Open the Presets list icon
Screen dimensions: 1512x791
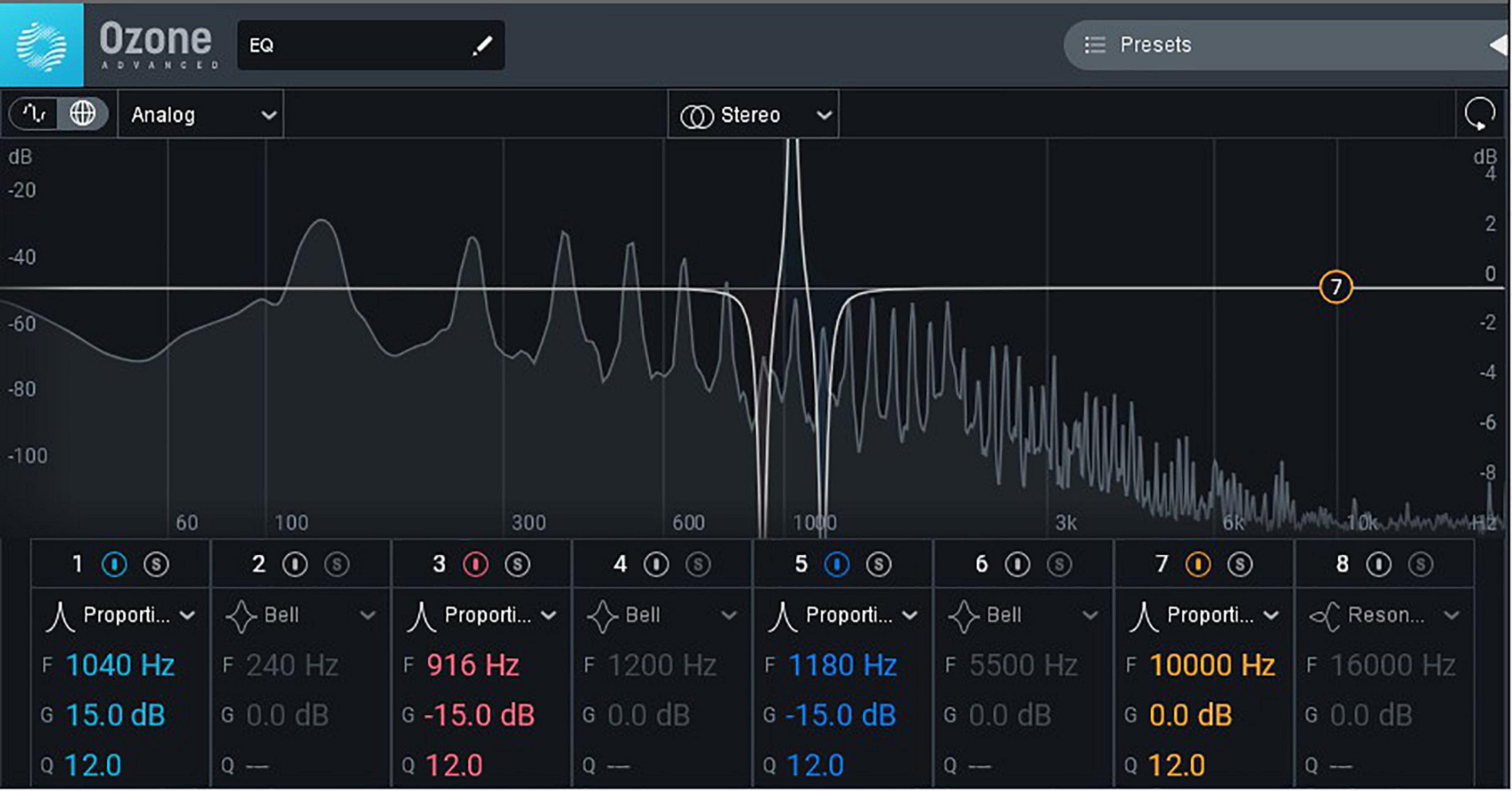tap(1095, 44)
